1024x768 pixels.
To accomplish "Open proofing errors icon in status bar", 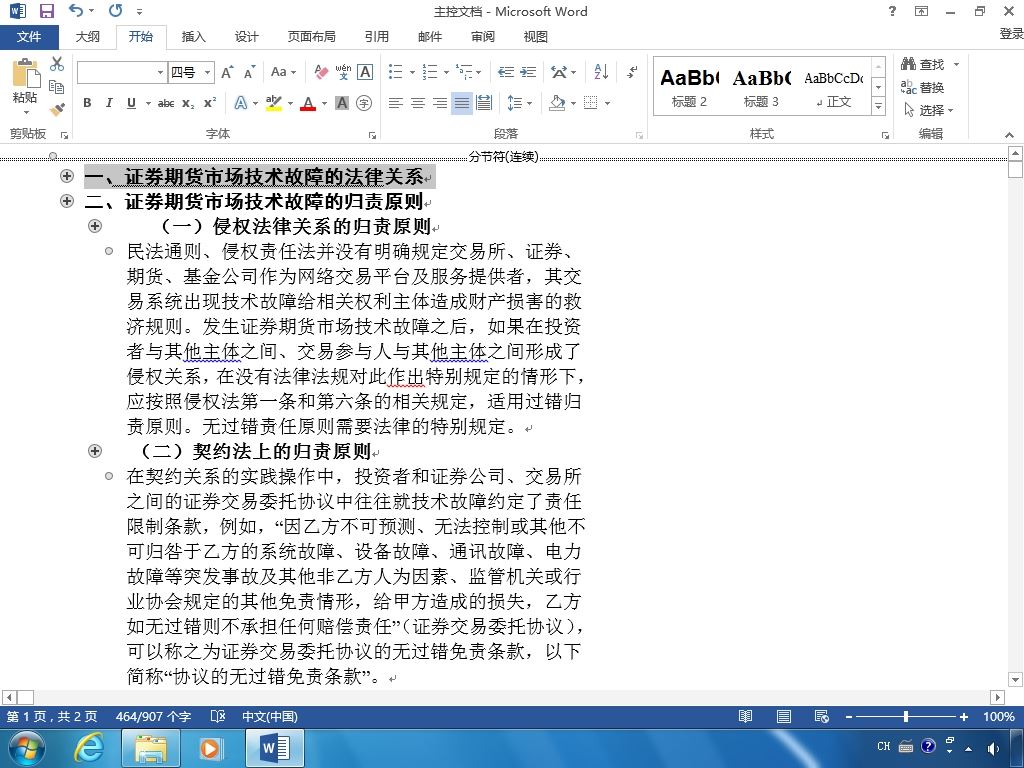I will (217, 716).
